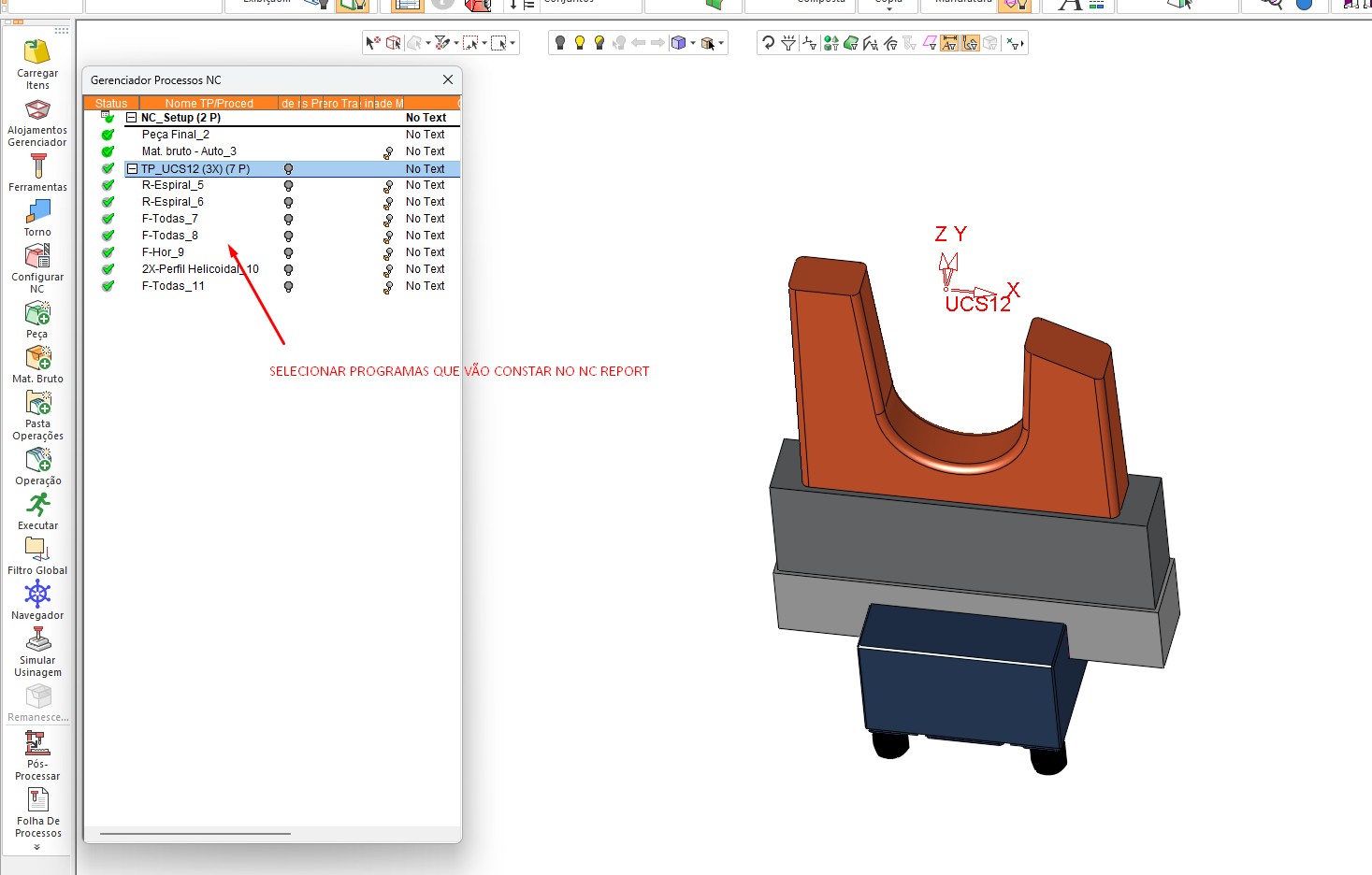Open the Navegador tool

[37, 601]
